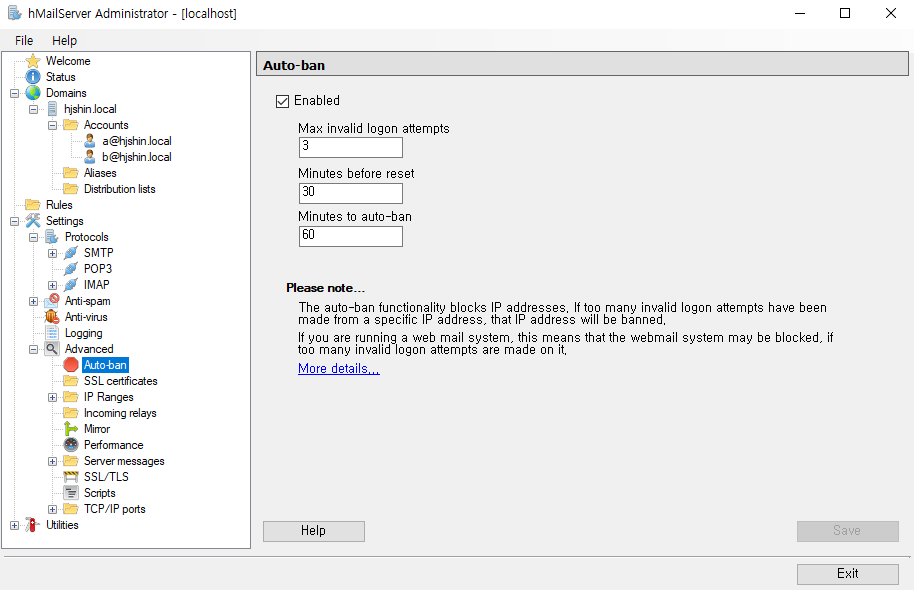Viewport: 914px width, 590px height.
Task: Expand the SMTP tree node
Action: (x=52, y=253)
